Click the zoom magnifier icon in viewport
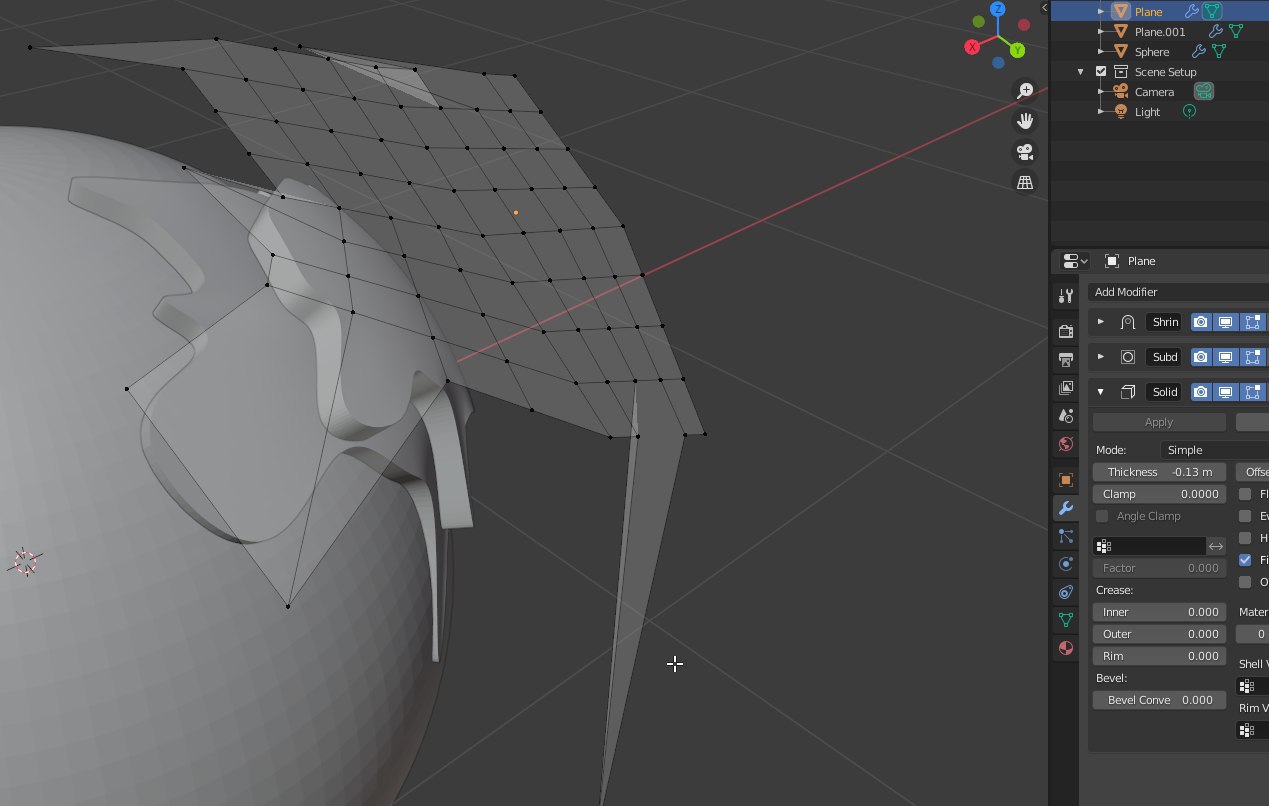This screenshot has width=1269, height=806. [1025, 91]
